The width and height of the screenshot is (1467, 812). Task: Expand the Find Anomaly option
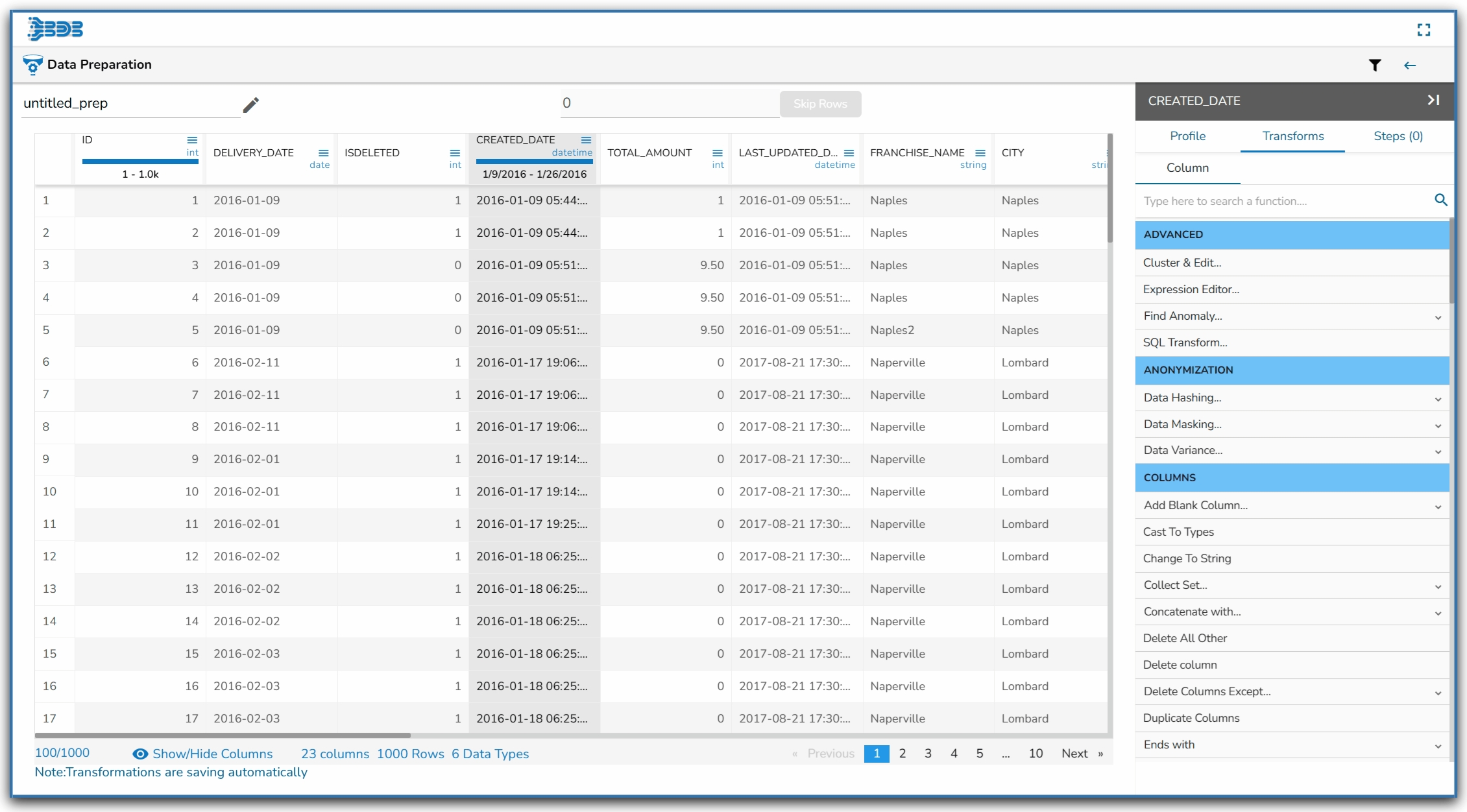[x=1438, y=317]
